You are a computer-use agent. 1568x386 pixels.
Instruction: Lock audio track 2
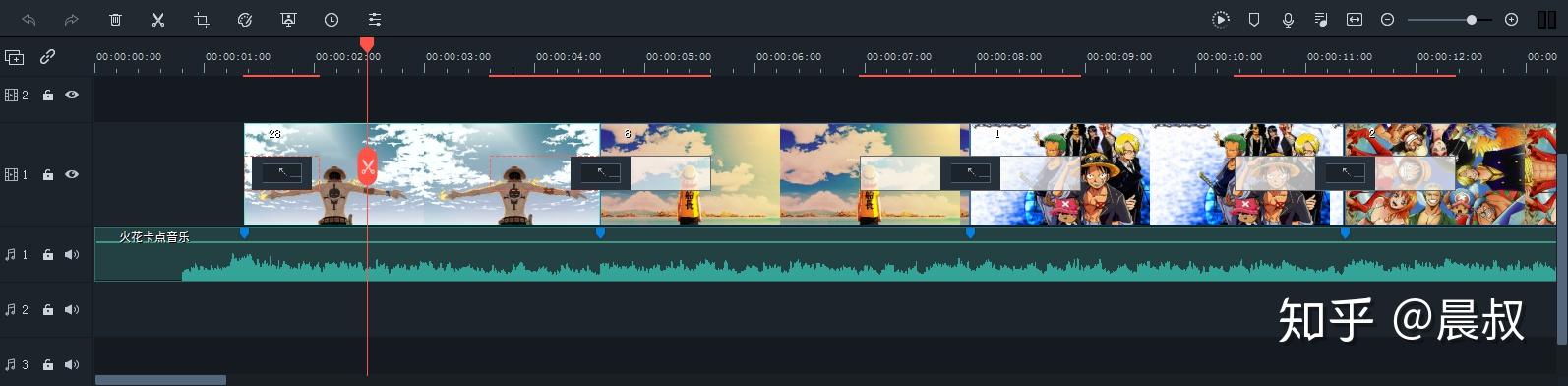(48, 310)
